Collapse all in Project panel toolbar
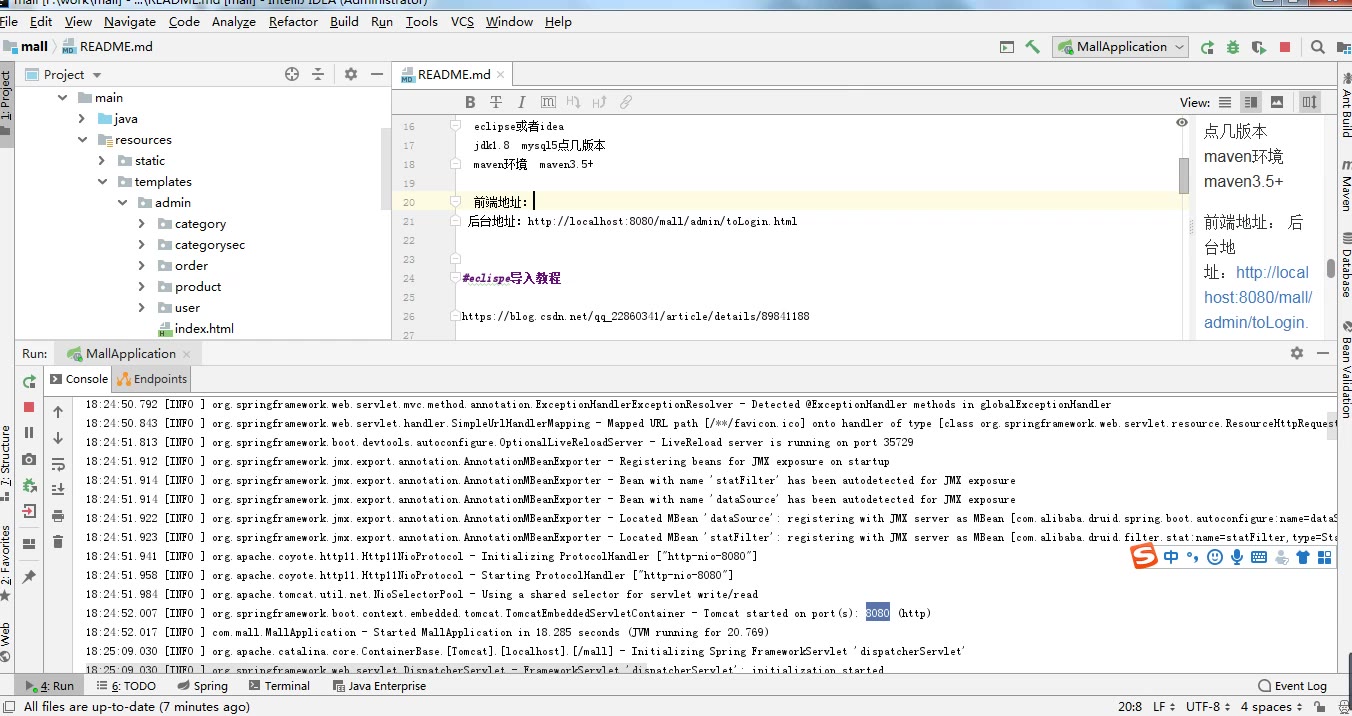Image resolution: width=1352 pixels, height=716 pixels. (x=318, y=74)
